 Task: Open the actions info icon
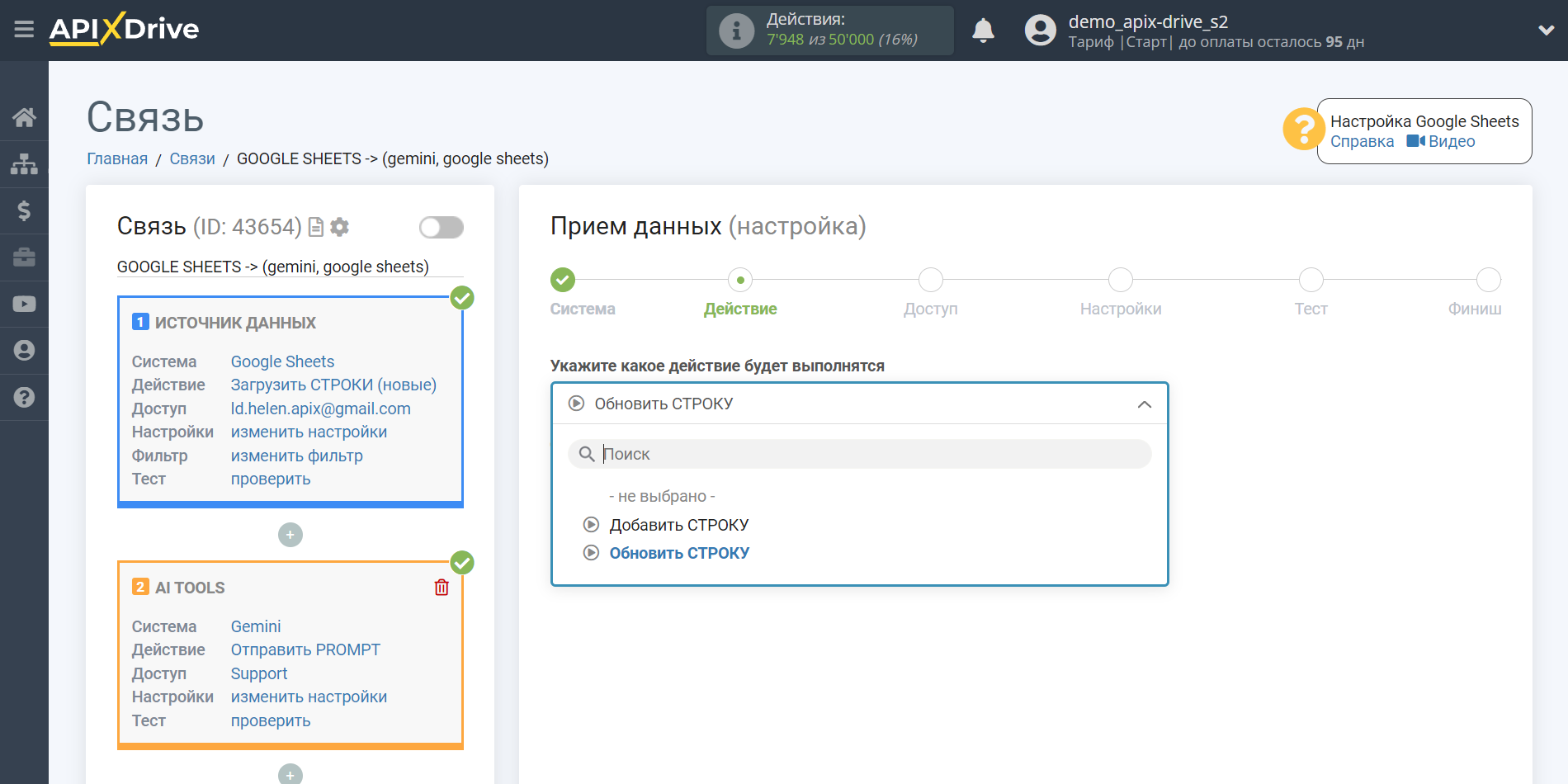coord(736,31)
